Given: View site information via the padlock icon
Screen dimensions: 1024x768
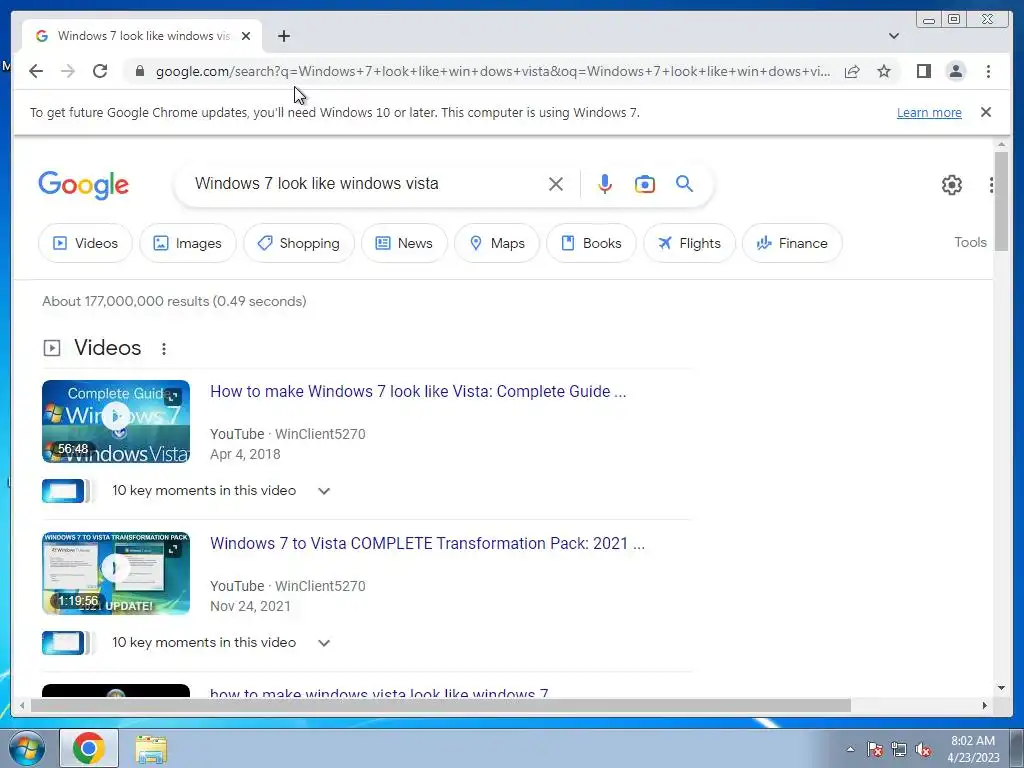Looking at the screenshot, I should click(139, 71).
